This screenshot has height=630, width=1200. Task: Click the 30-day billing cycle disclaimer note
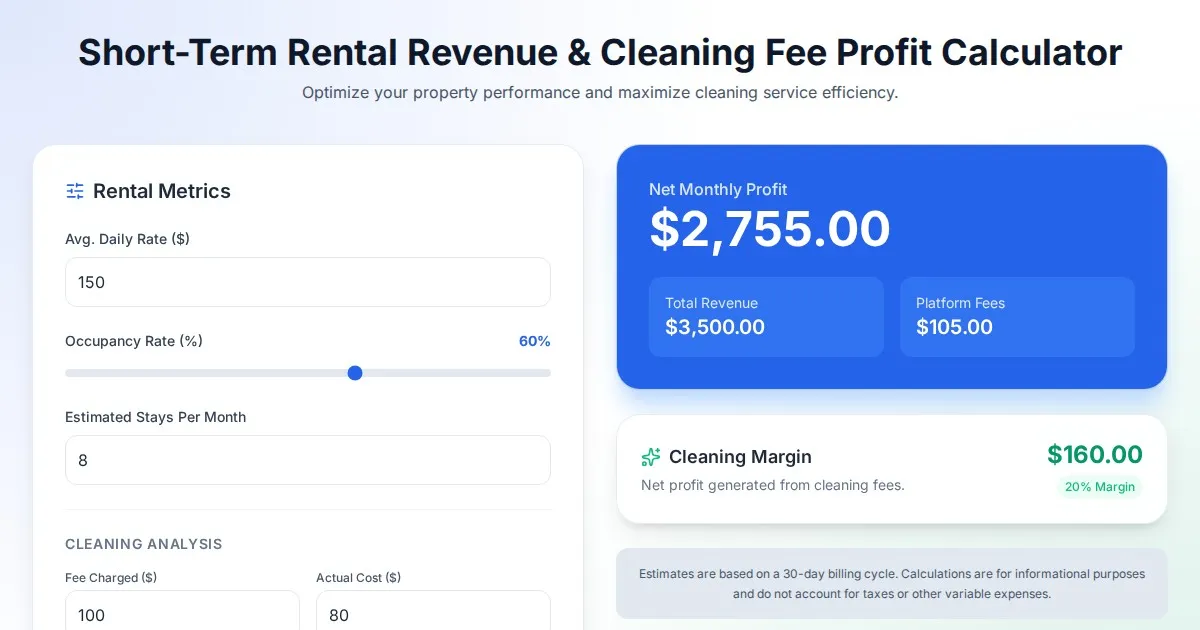pyautogui.click(x=892, y=584)
